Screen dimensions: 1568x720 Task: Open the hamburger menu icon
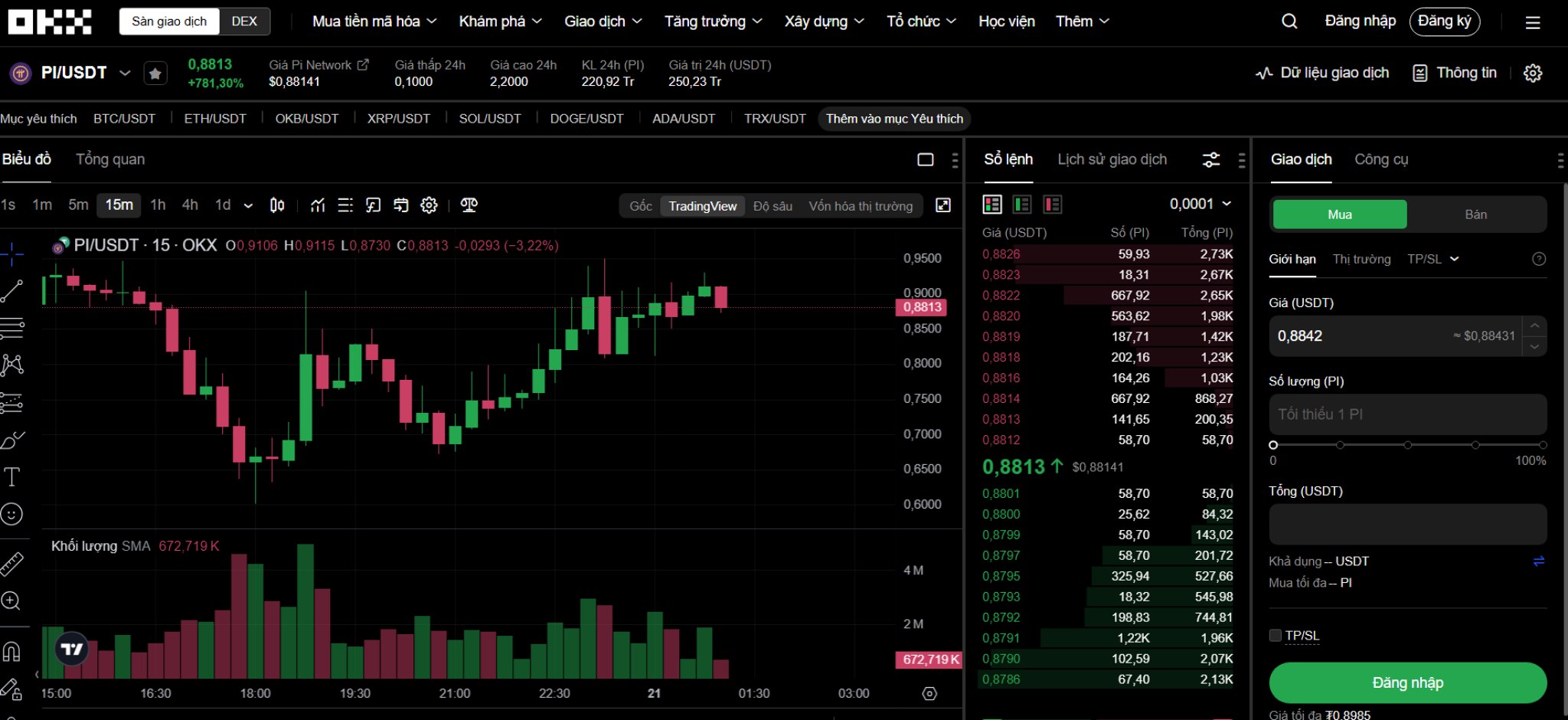coord(1533,22)
